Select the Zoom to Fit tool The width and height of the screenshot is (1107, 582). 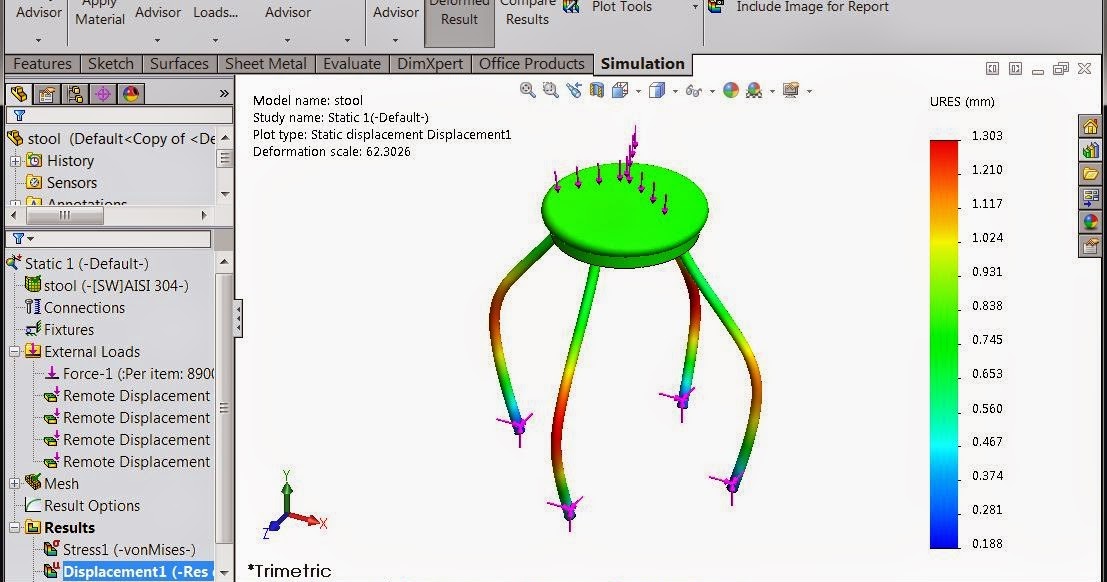527,89
